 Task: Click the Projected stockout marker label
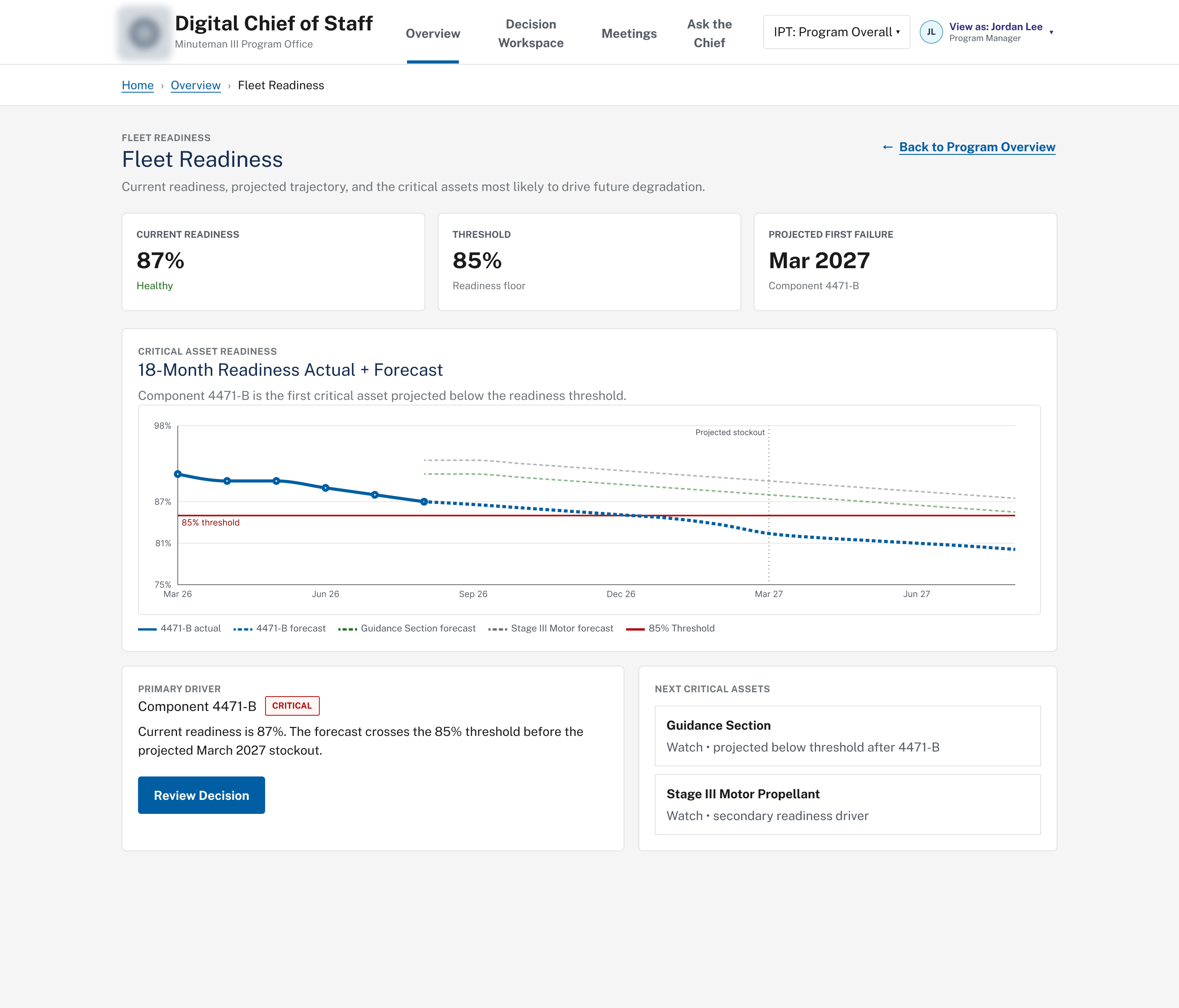point(730,432)
